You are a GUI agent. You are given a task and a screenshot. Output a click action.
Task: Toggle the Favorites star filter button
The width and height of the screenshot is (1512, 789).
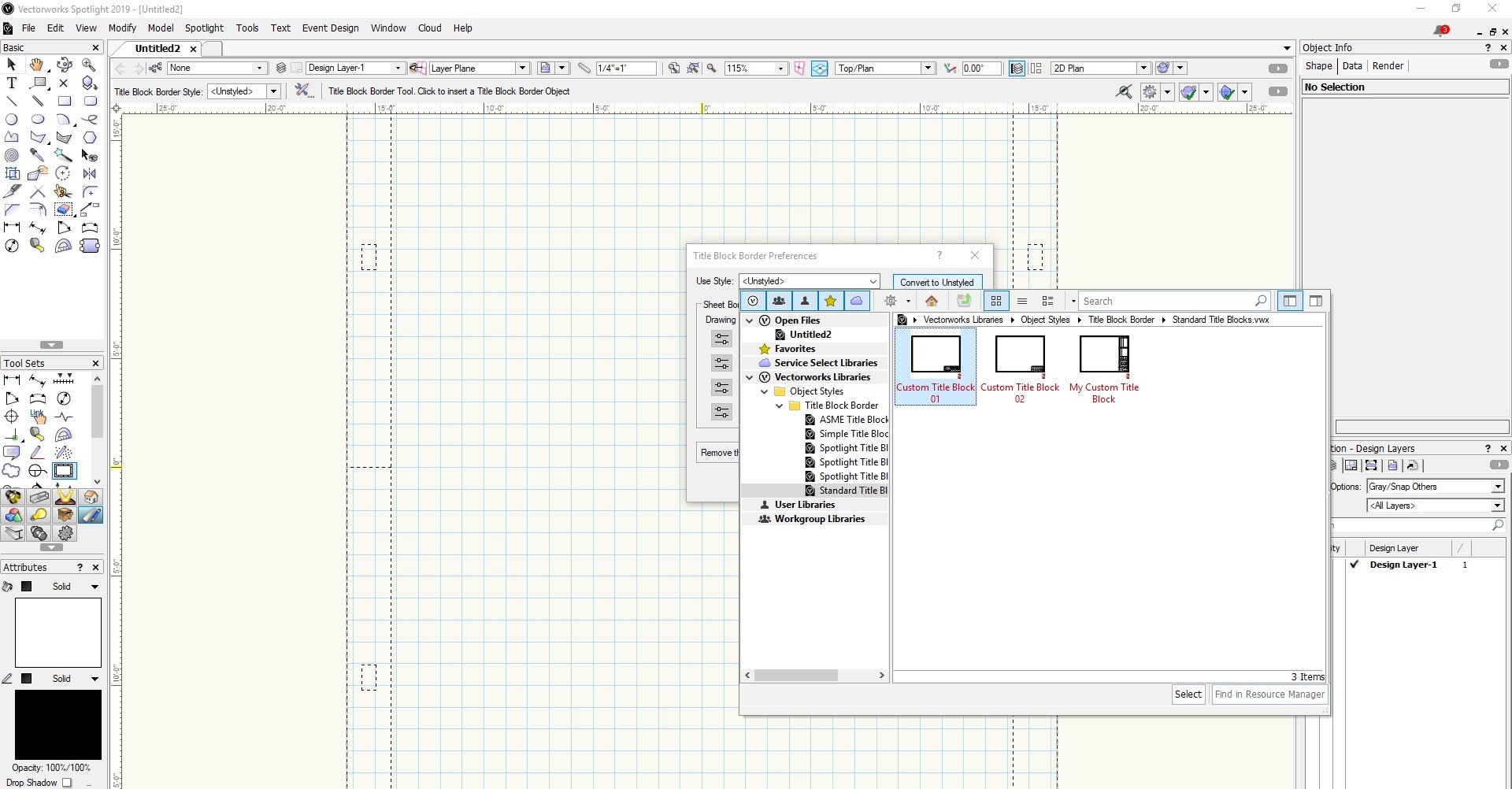pos(830,301)
